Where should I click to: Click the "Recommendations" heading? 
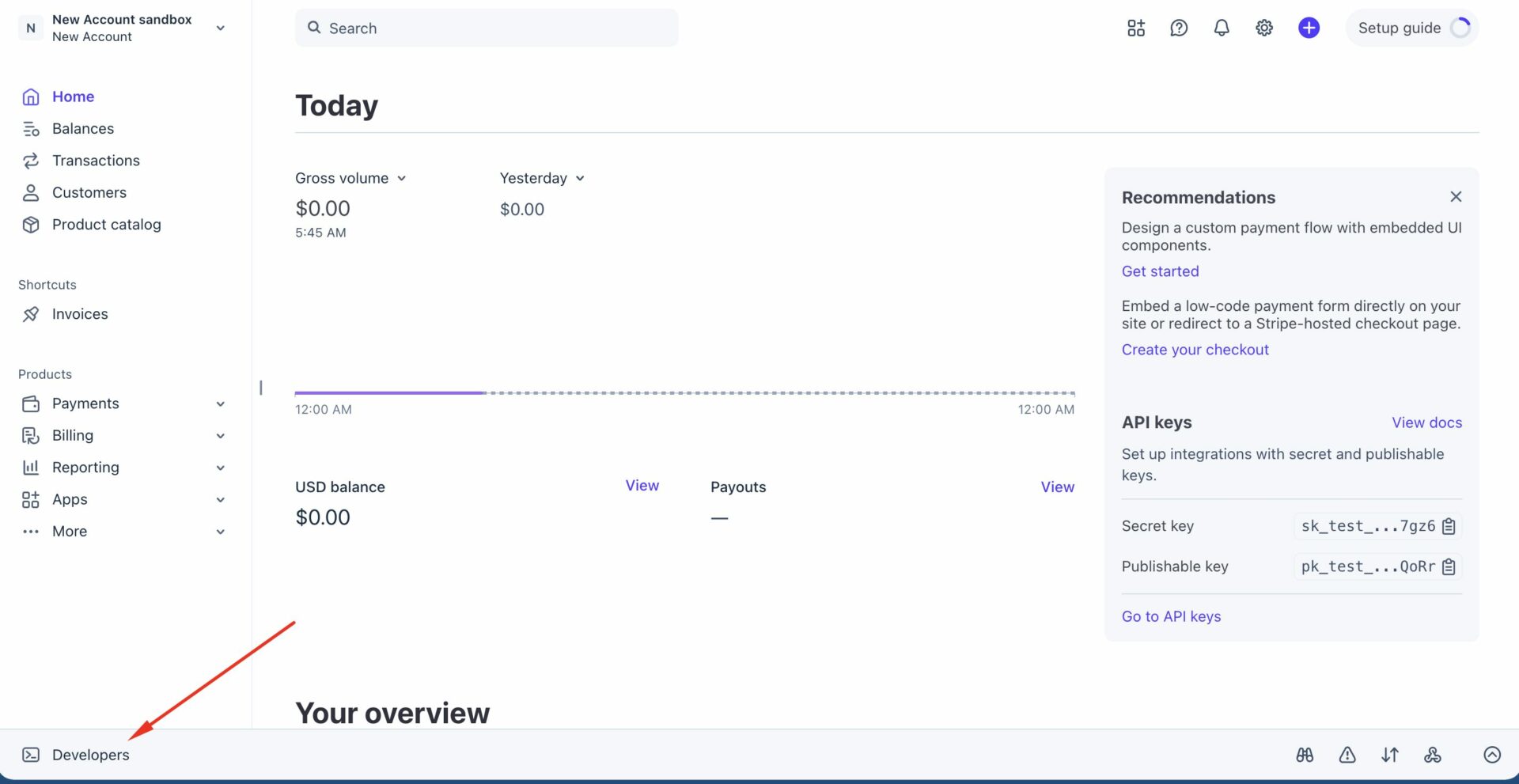point(1199,198)
